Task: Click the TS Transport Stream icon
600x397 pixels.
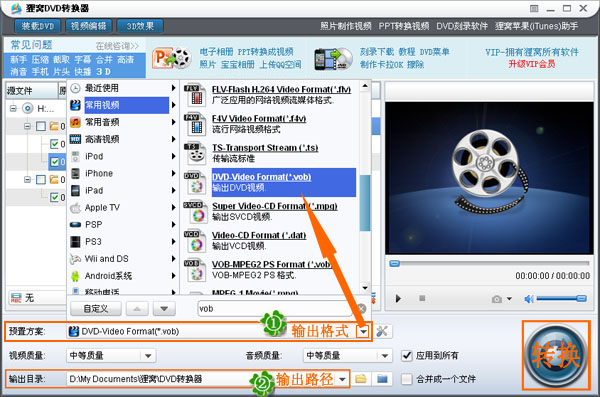Action: (x=196, y=154)
